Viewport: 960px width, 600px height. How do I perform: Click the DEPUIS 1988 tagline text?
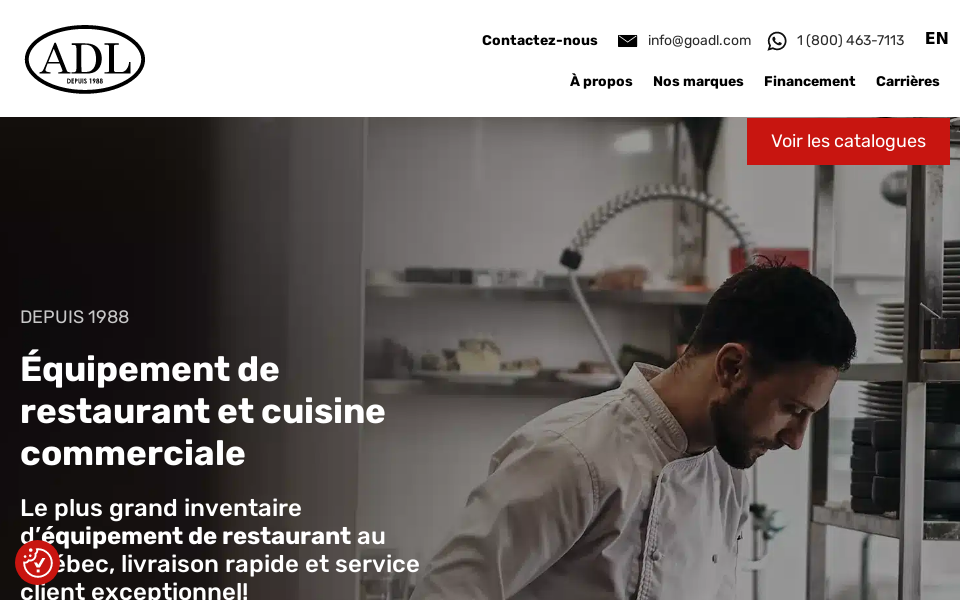pos(75,317)
